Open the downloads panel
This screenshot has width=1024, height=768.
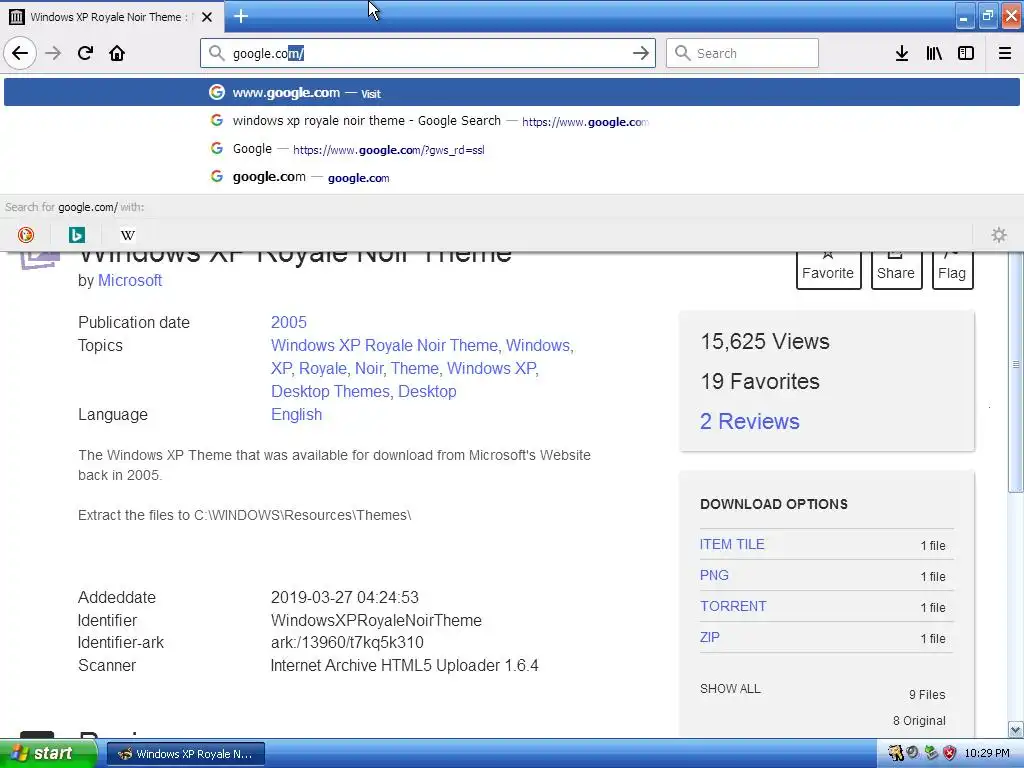(902, 53)
